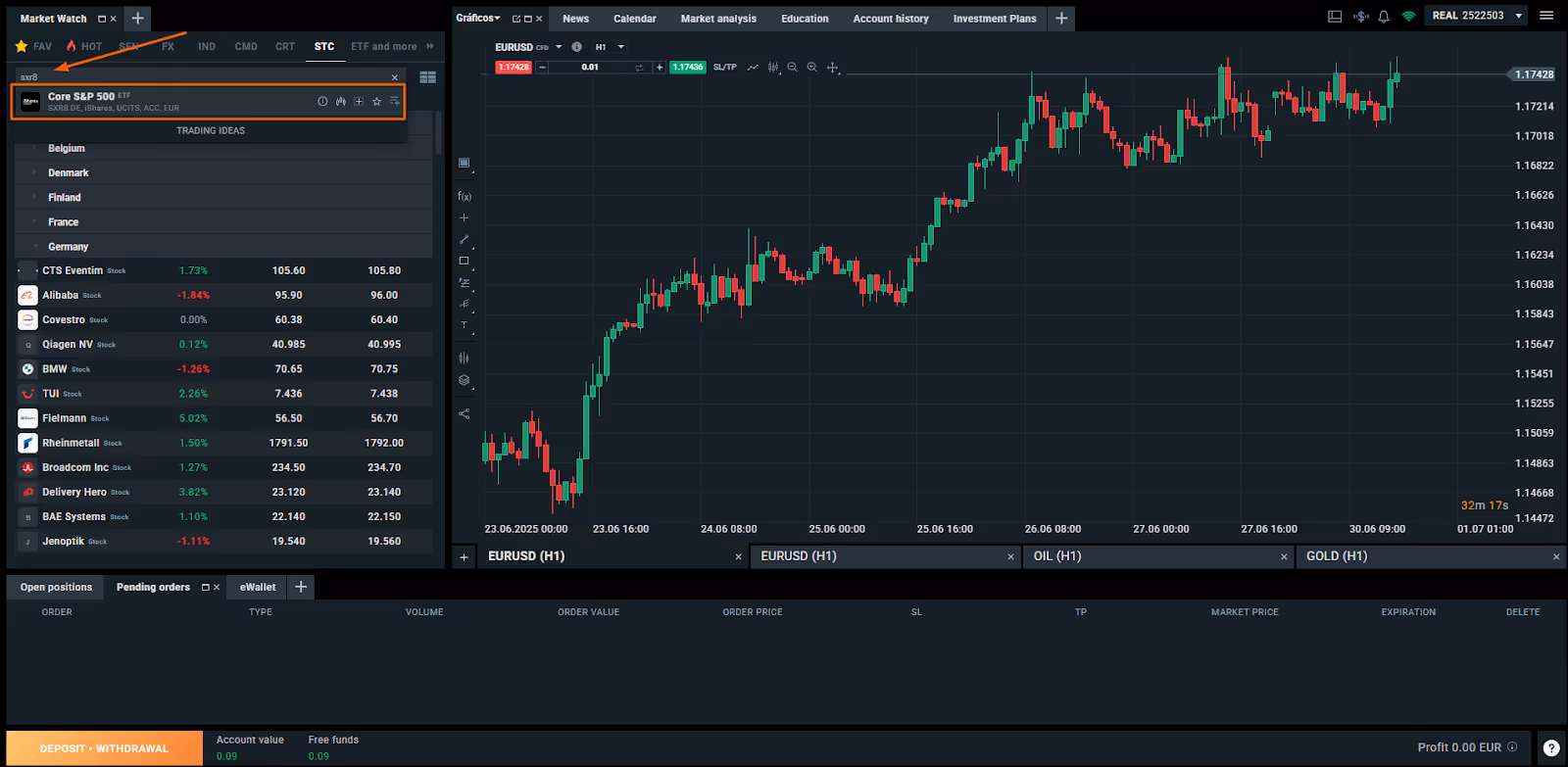This screenshot has width=1568, height=767.
Task: Collapse the Germany stock group
Action: tap(223, 247)
